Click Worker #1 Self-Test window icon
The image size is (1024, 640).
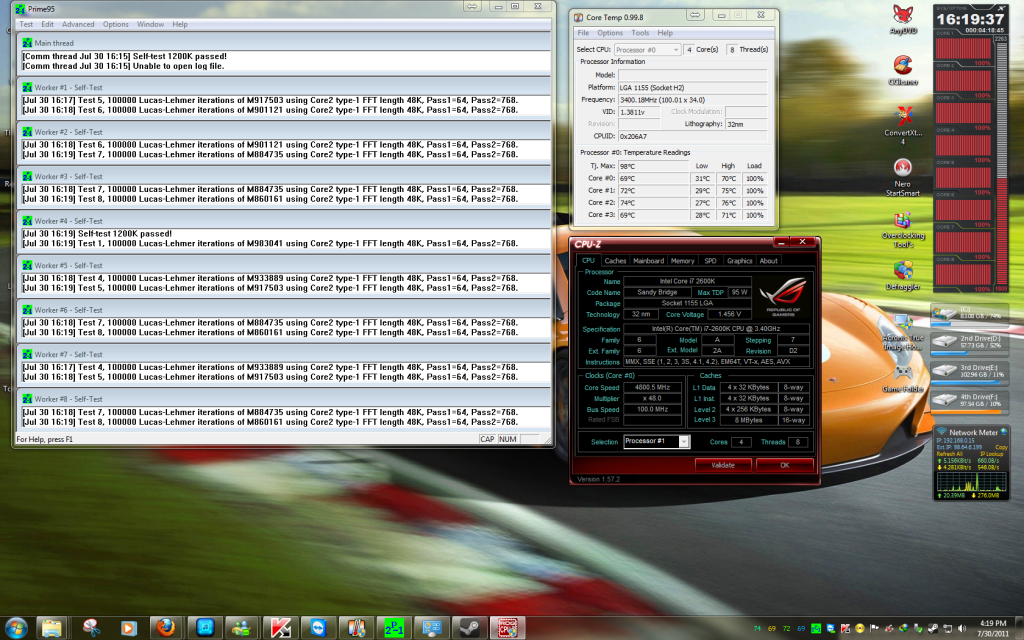[x=27, y=88]
